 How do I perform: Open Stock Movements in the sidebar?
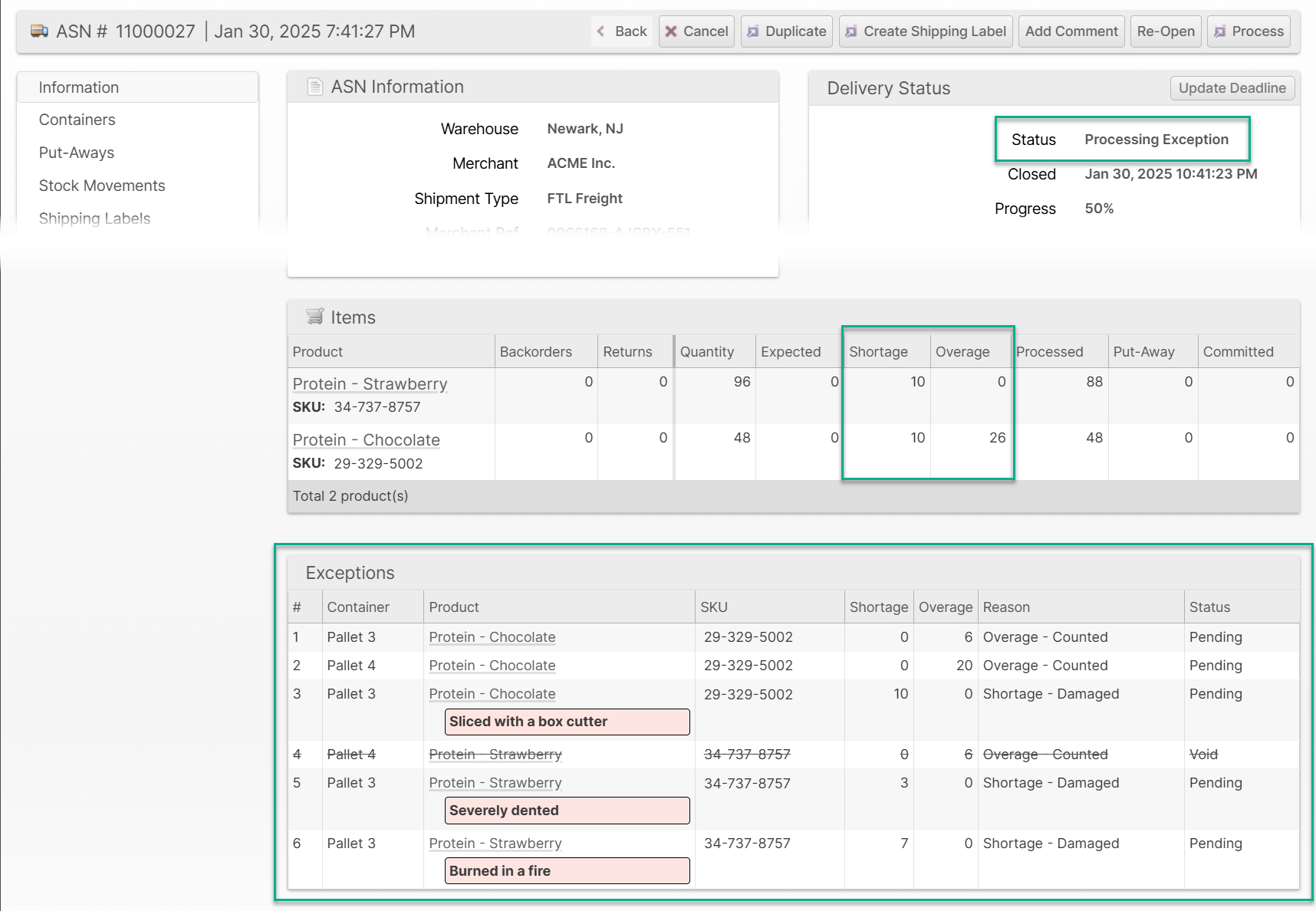(x=102, y=186)
